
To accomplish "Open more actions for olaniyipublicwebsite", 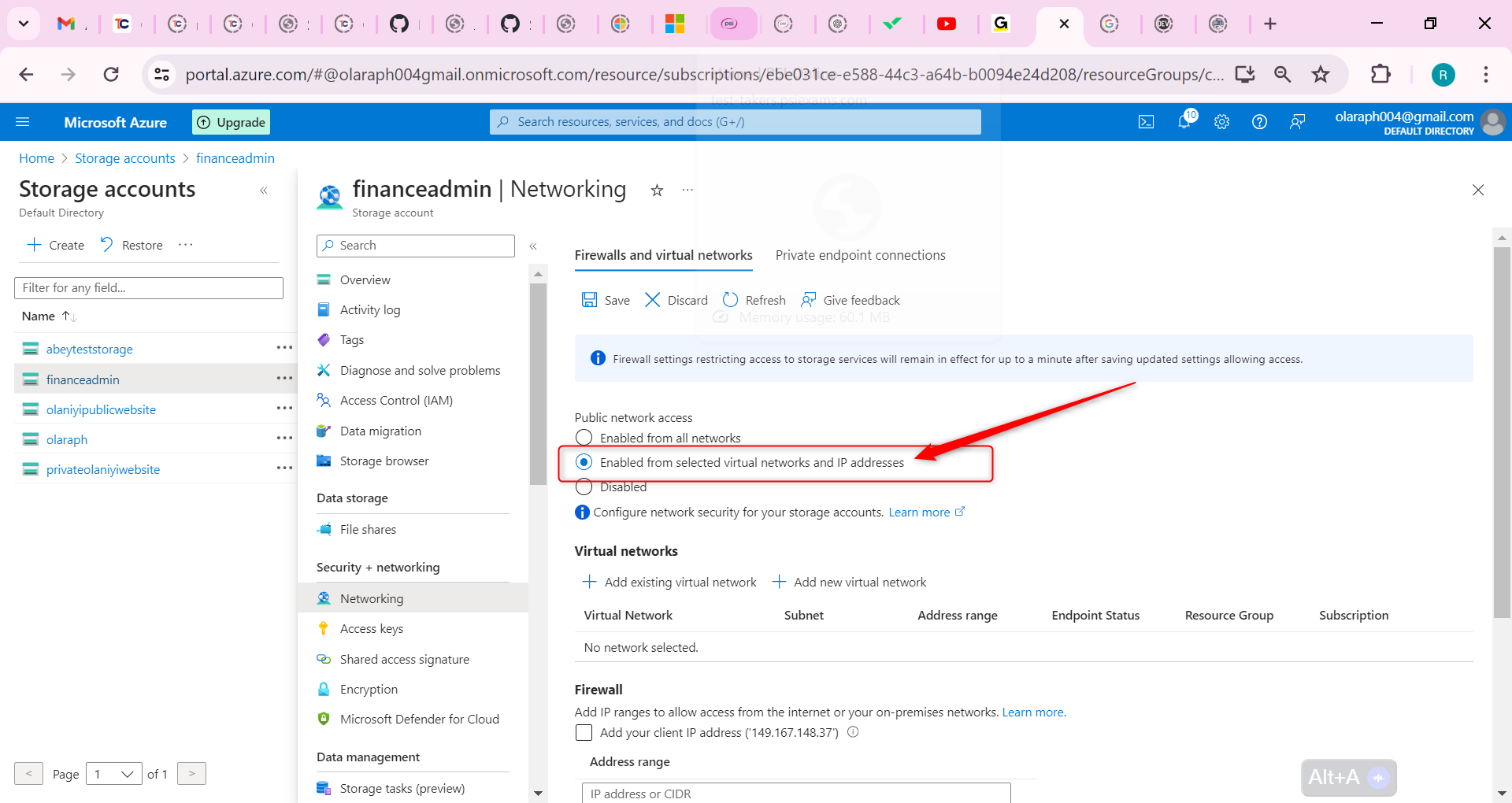I will click(x=284, y=409).
